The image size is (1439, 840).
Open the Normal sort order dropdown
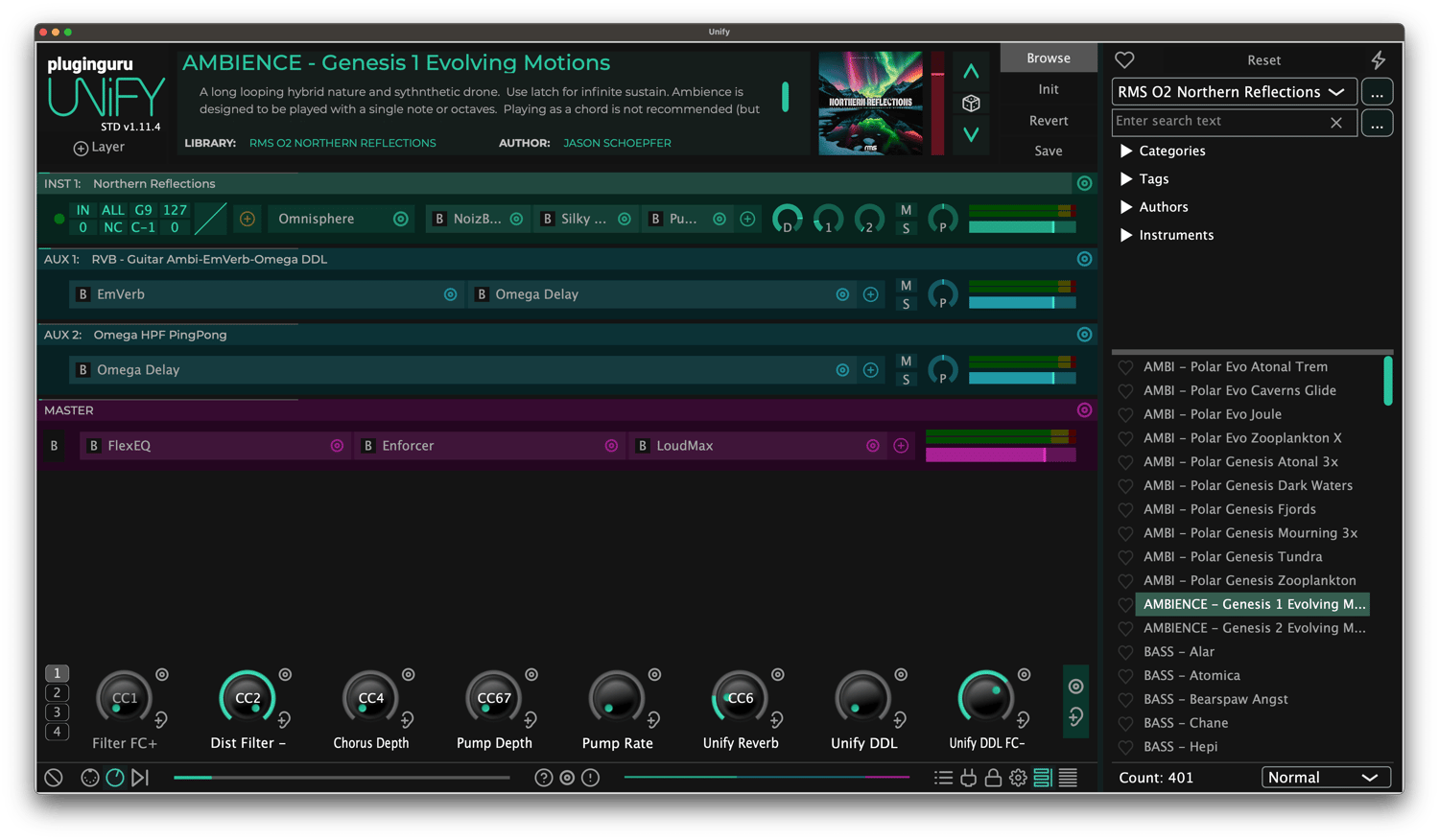point(1326,778)
